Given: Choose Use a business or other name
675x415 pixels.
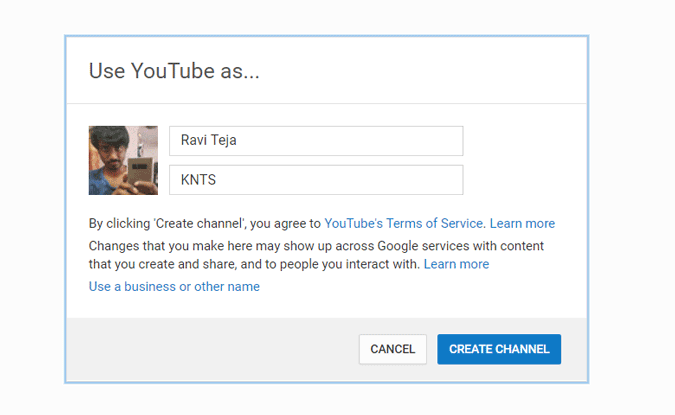Looking at the screenshot, I should (x=174, y=287).
